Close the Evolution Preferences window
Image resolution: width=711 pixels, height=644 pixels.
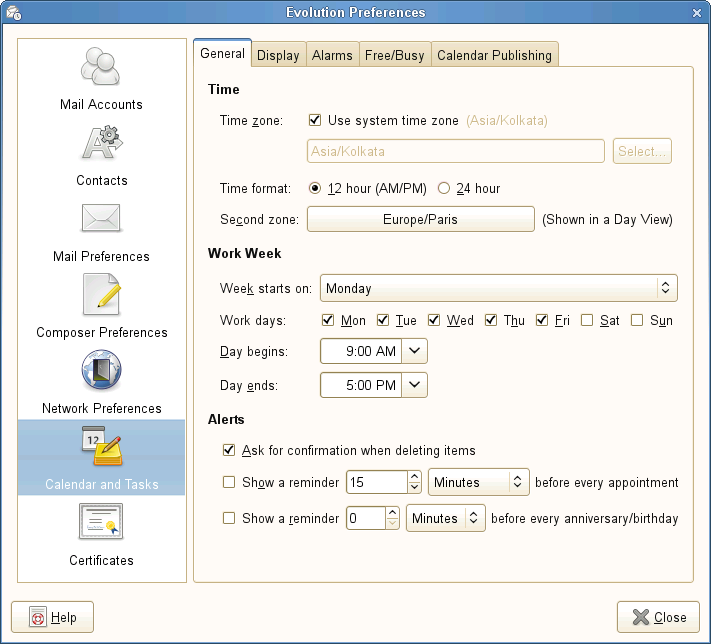tap(697, 13)
